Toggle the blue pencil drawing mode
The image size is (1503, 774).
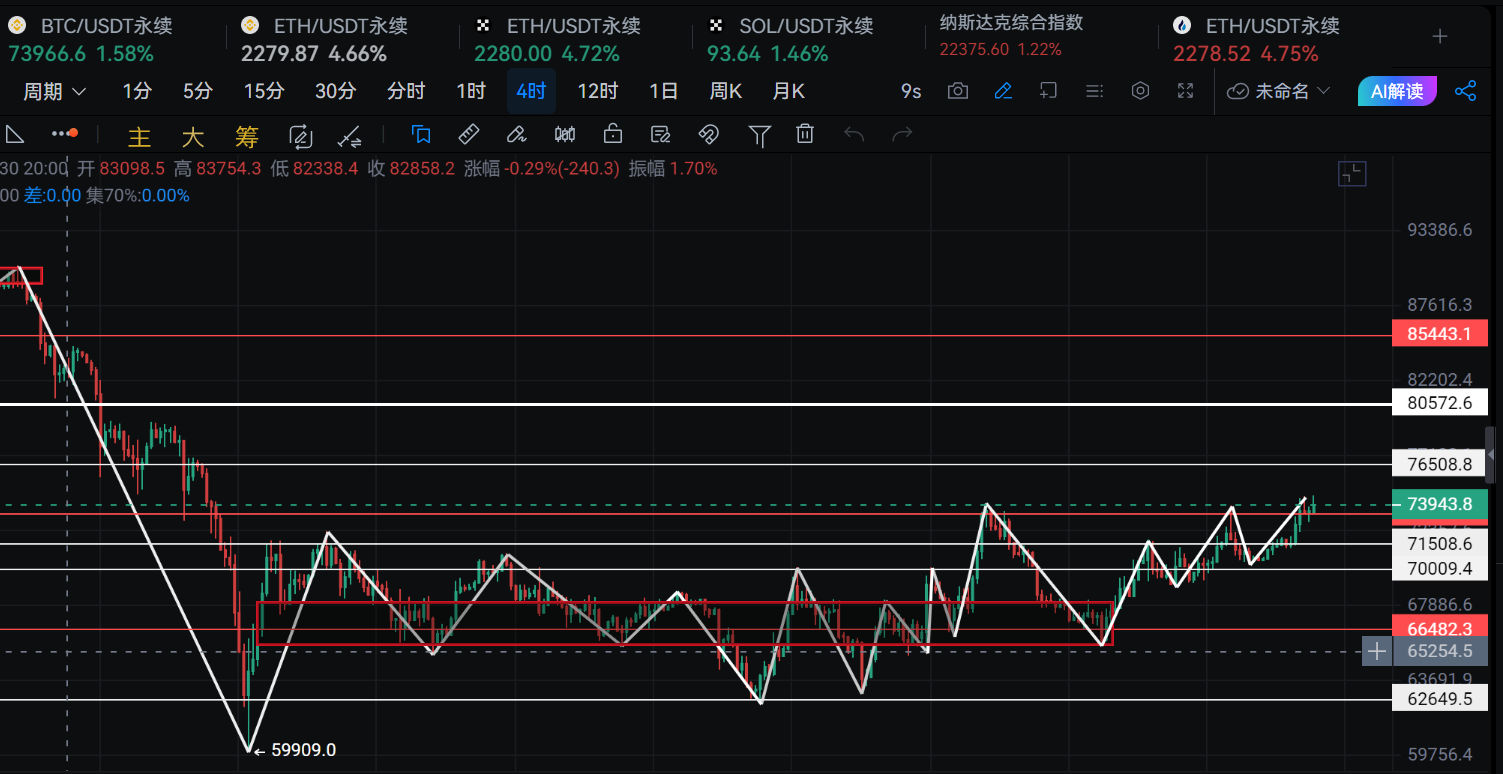pos(1003,92)
